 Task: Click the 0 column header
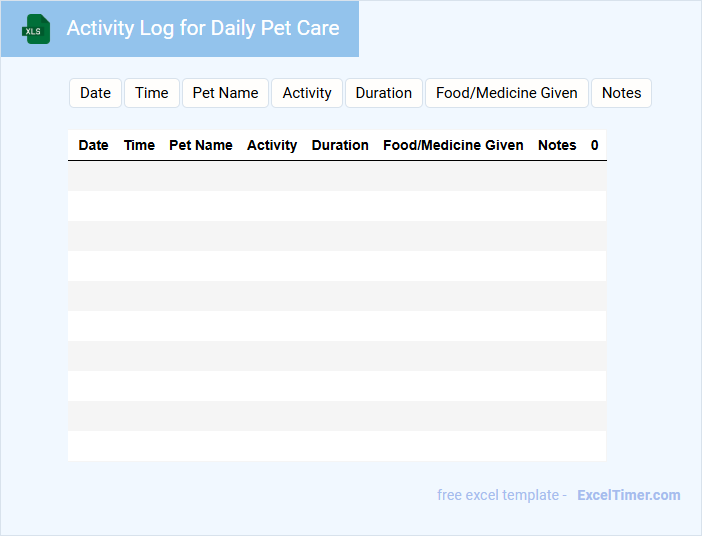coord(595,145)
